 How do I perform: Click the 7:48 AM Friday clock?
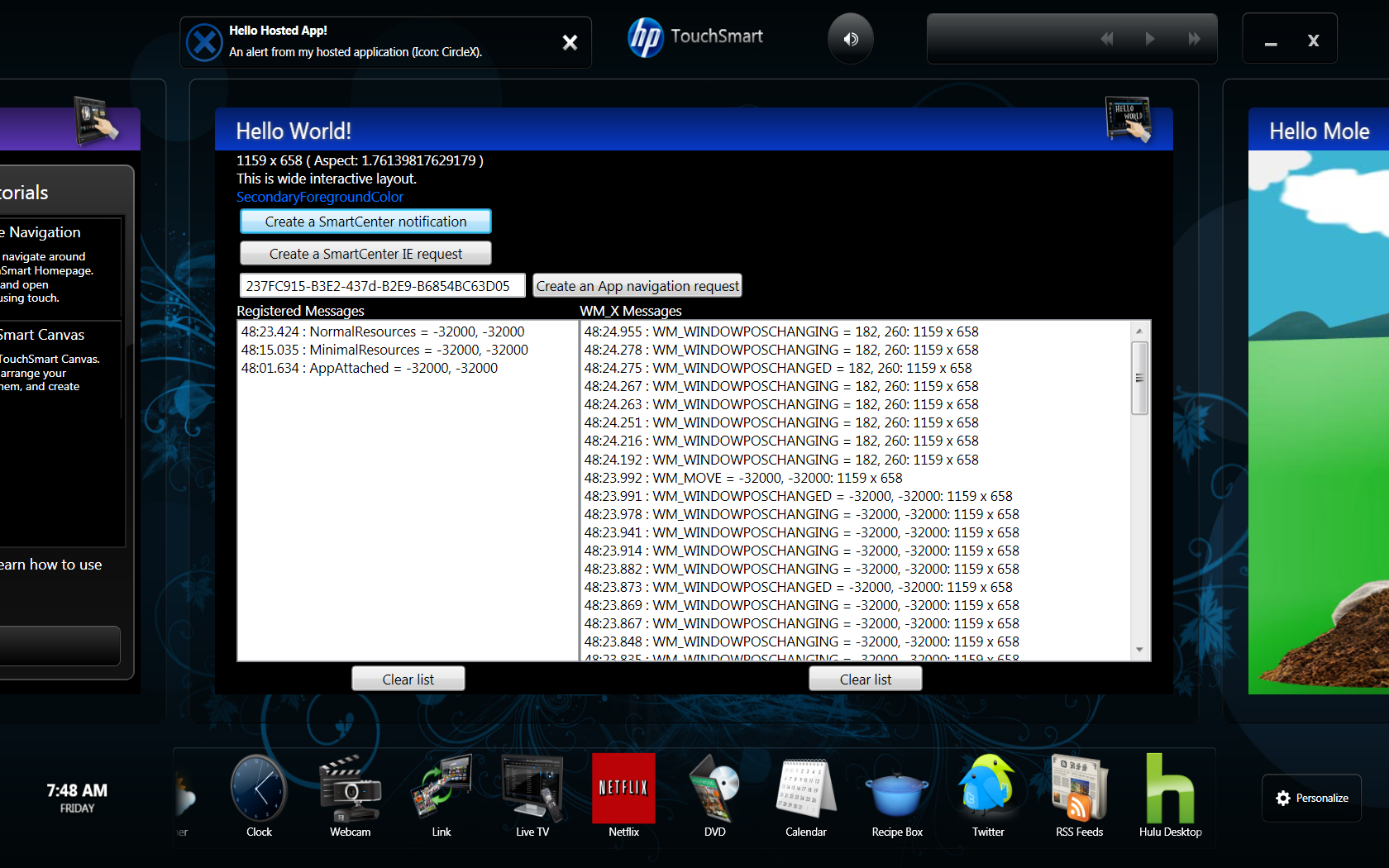click(77, 797)
